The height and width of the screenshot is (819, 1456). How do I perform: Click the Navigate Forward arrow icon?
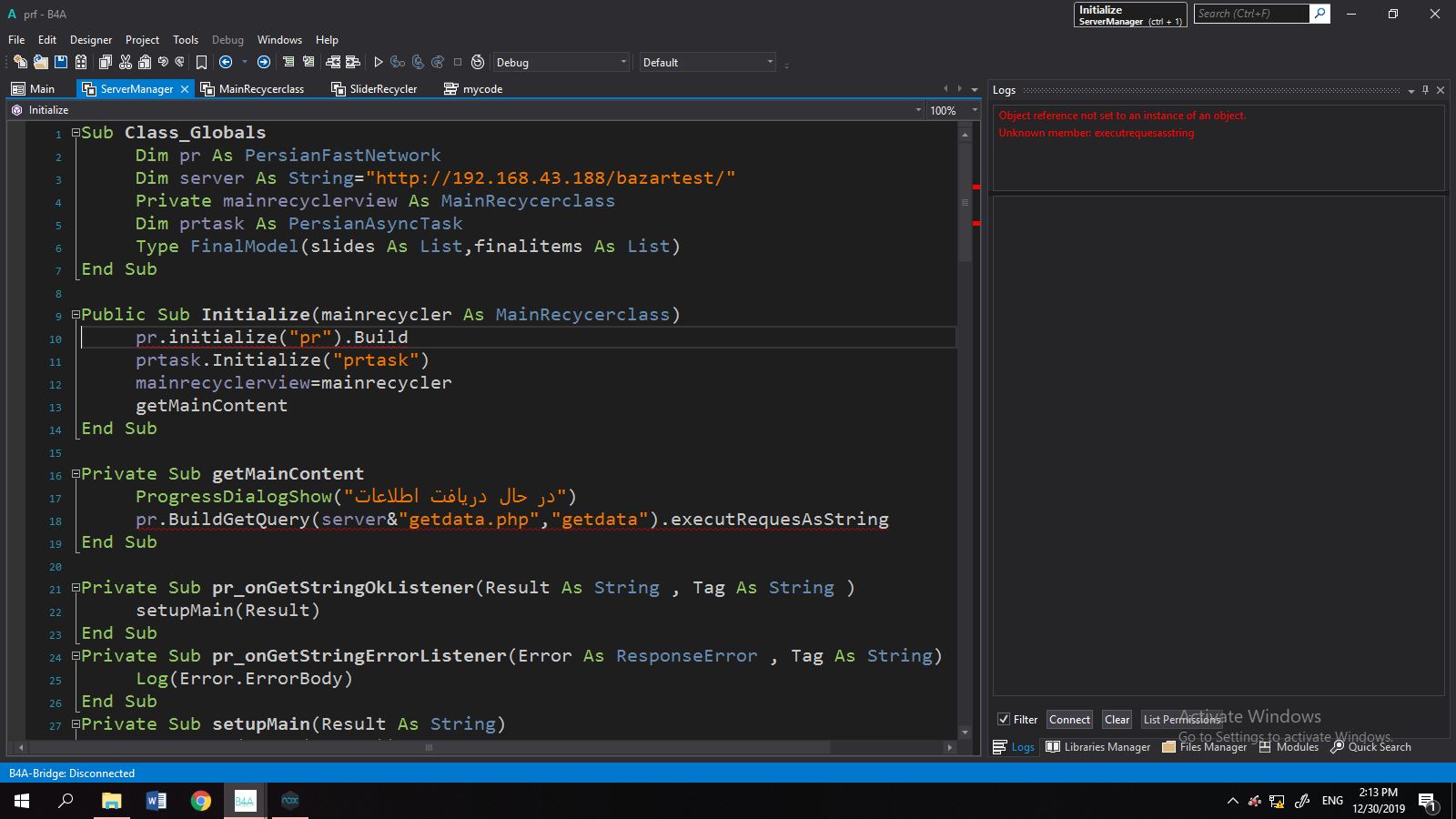(x=264, y=62)
